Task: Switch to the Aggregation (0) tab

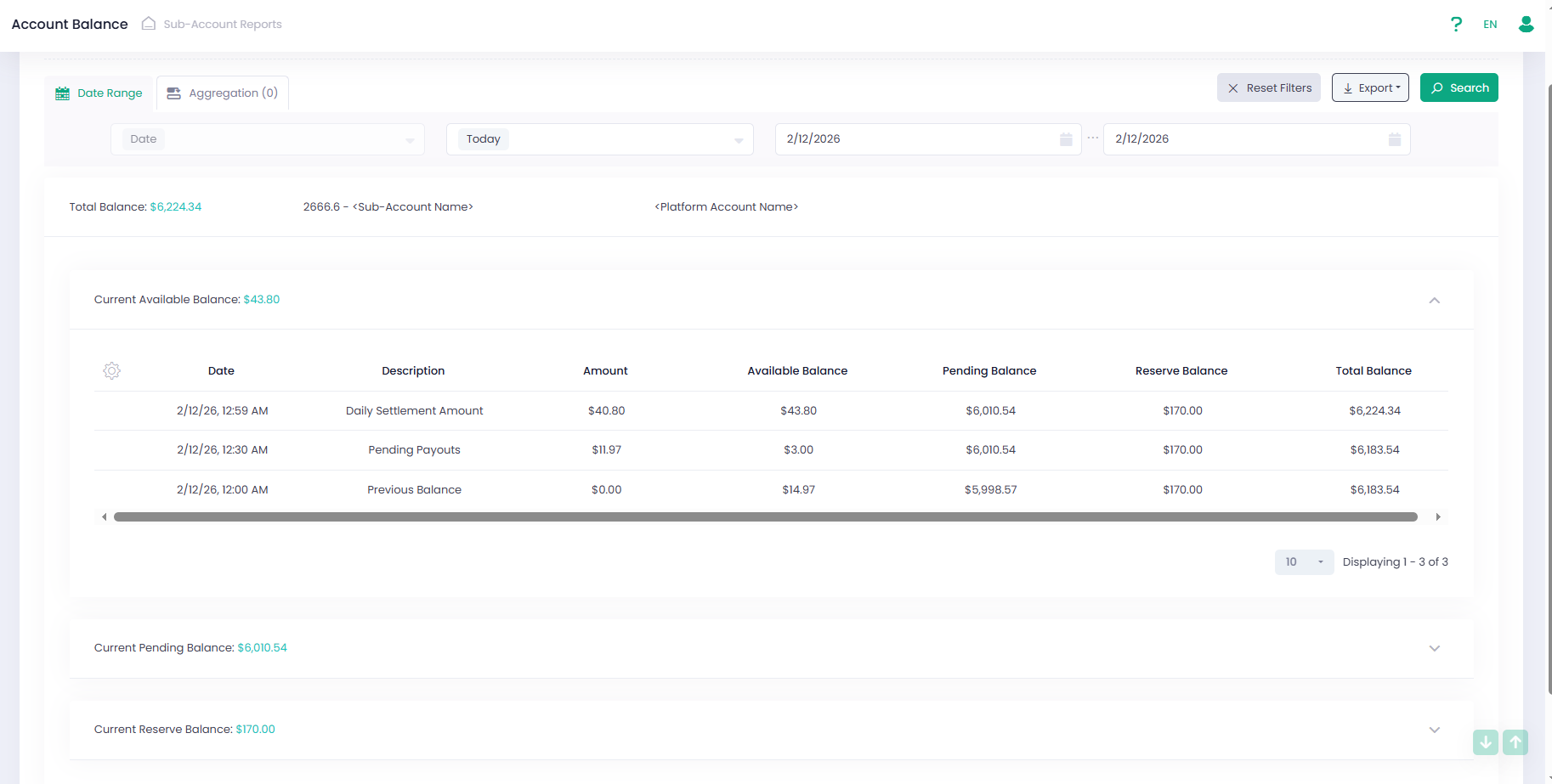Action: pos(223,93)
